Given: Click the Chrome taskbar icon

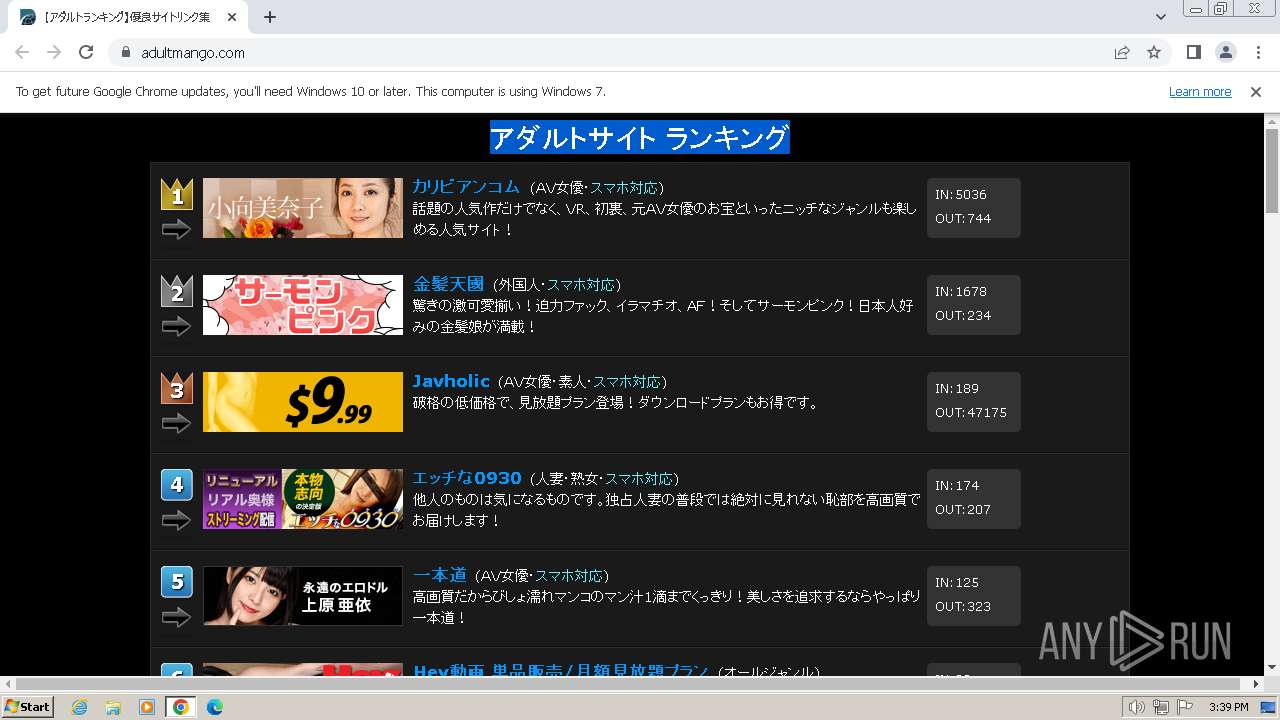Looking at the screenshot, I should (181, 707).
